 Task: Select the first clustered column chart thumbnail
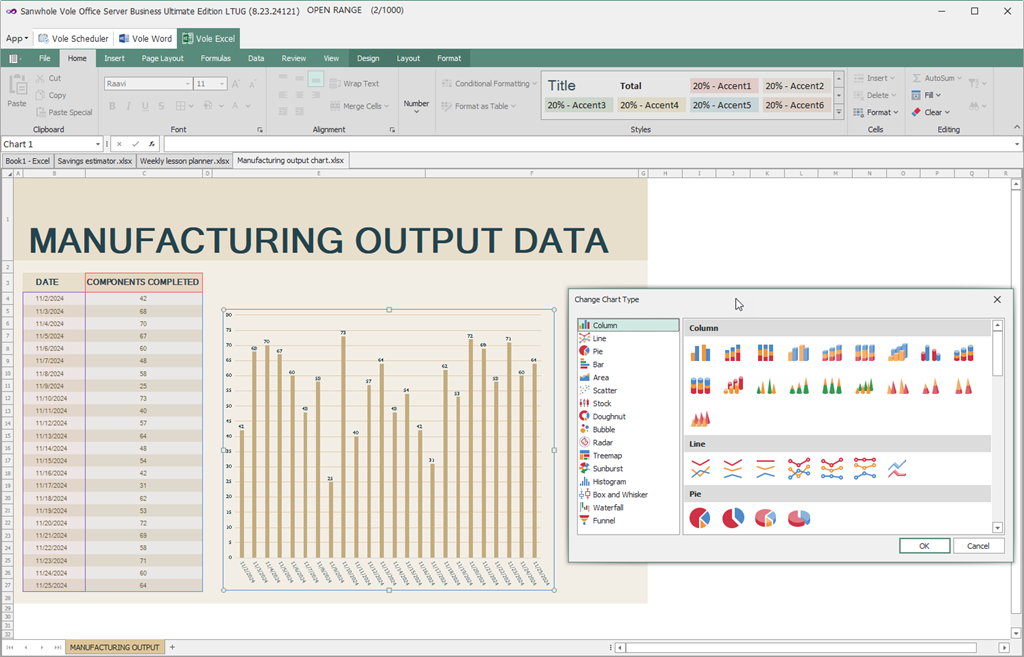click(x=700, y=353)
